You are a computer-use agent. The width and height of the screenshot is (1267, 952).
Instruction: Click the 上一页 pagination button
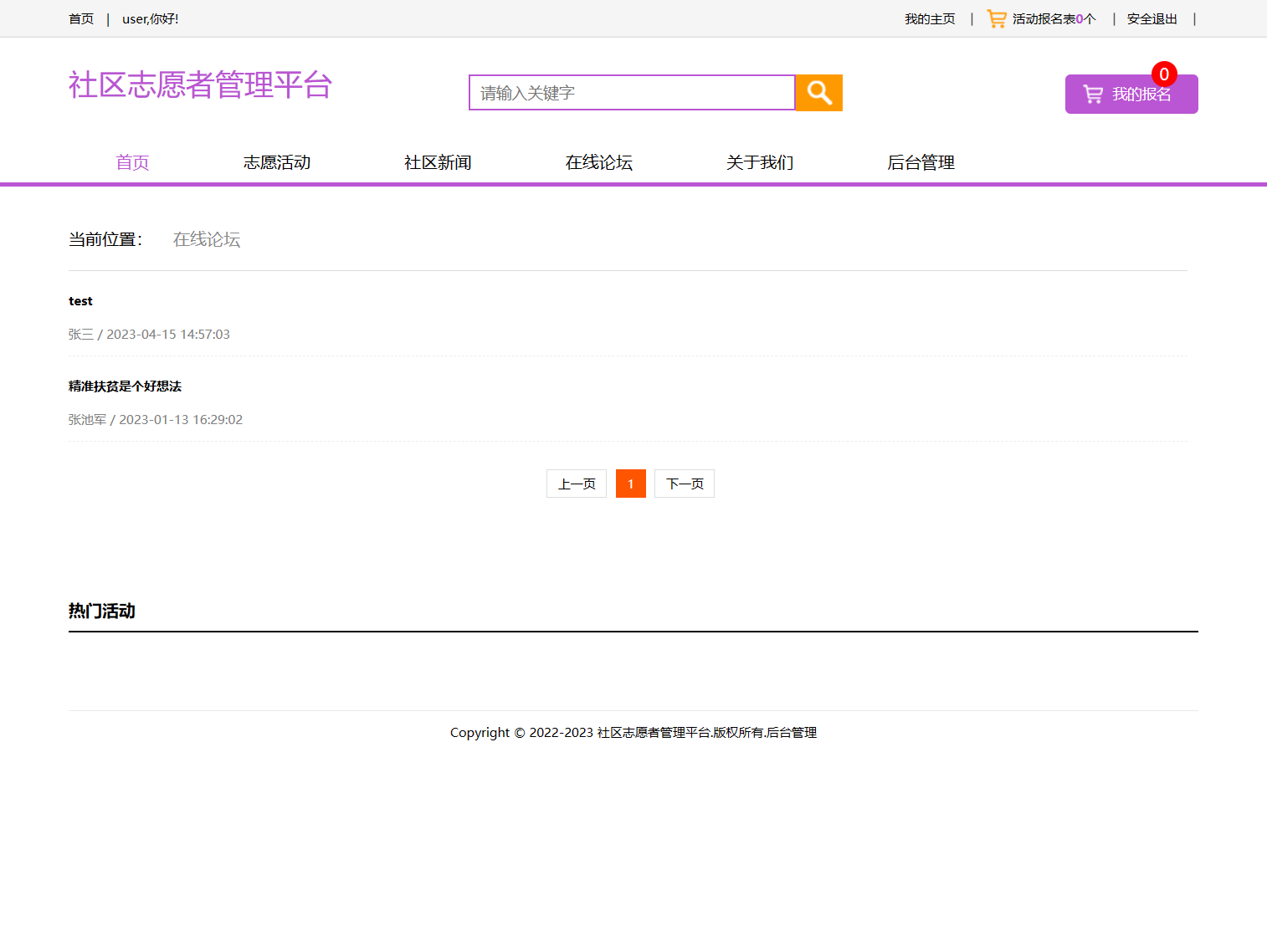coord(576,484)
